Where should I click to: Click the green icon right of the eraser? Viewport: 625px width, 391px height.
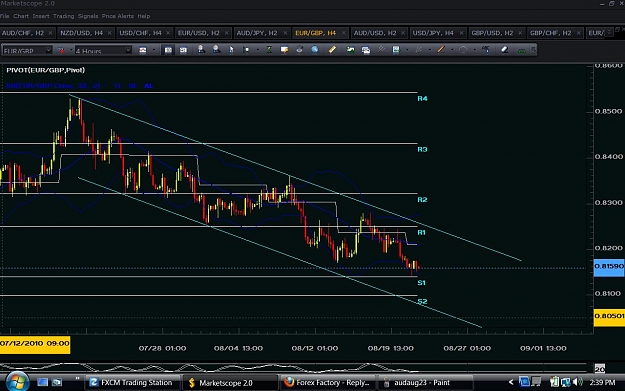(521, 50)
